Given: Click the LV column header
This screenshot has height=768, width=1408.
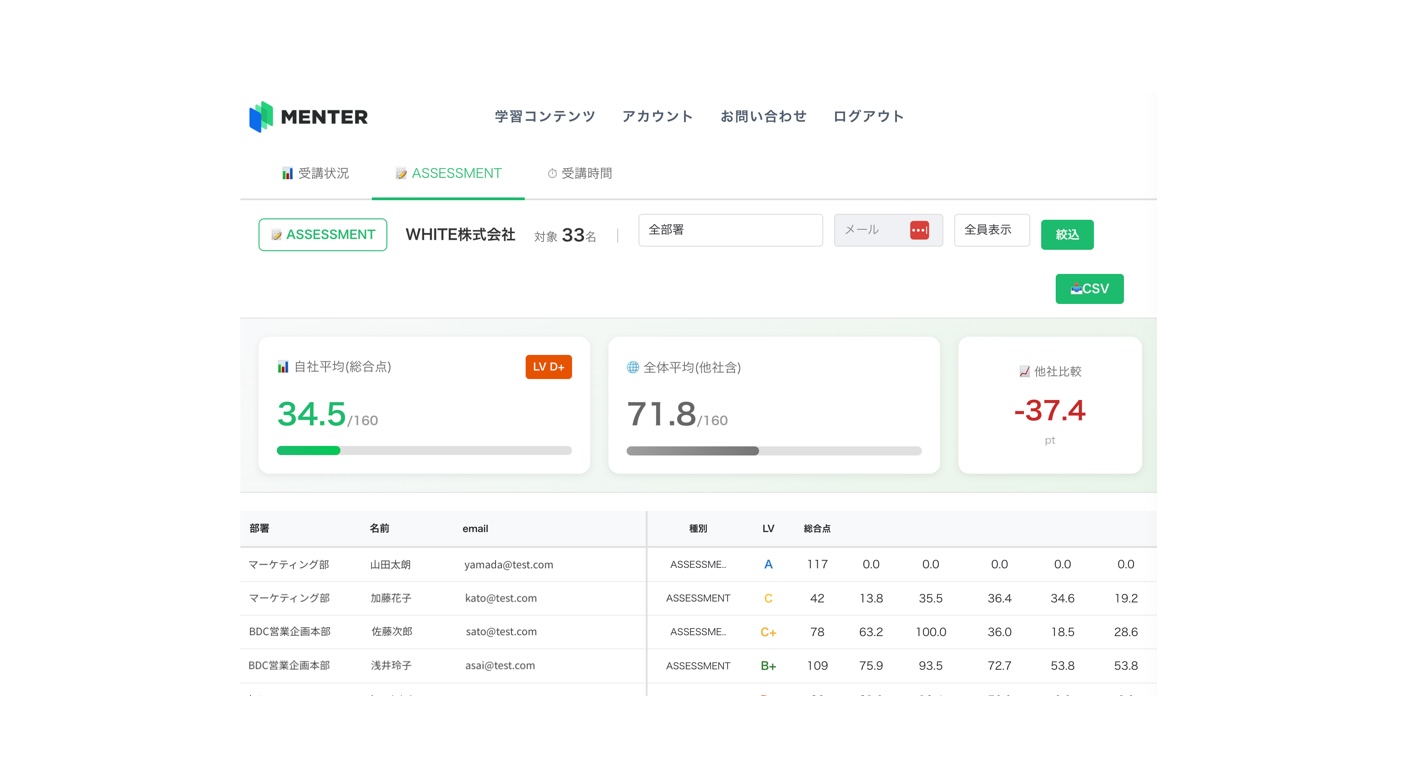Looking at the screenshot, I should [x=768, y=529].
